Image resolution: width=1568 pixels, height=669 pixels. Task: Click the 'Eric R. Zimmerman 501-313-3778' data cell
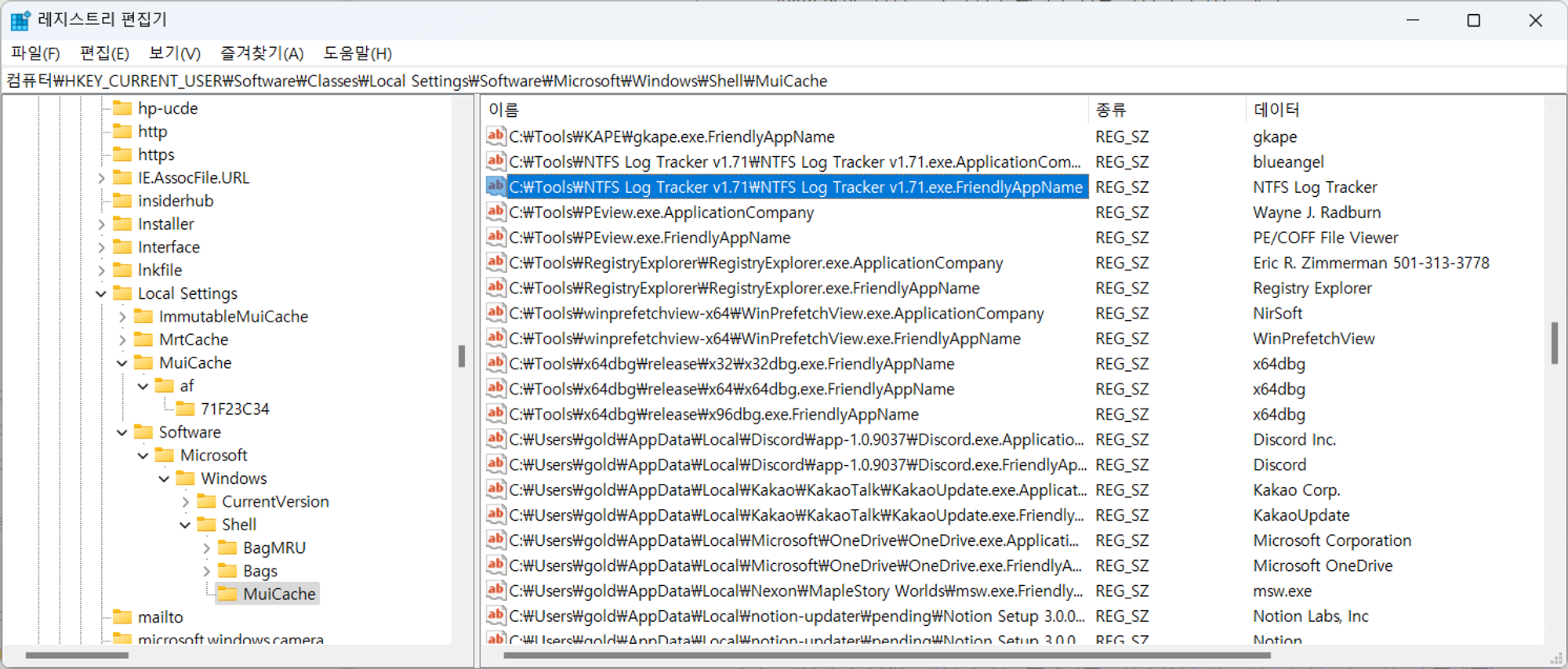click(x=1370, y=263)
